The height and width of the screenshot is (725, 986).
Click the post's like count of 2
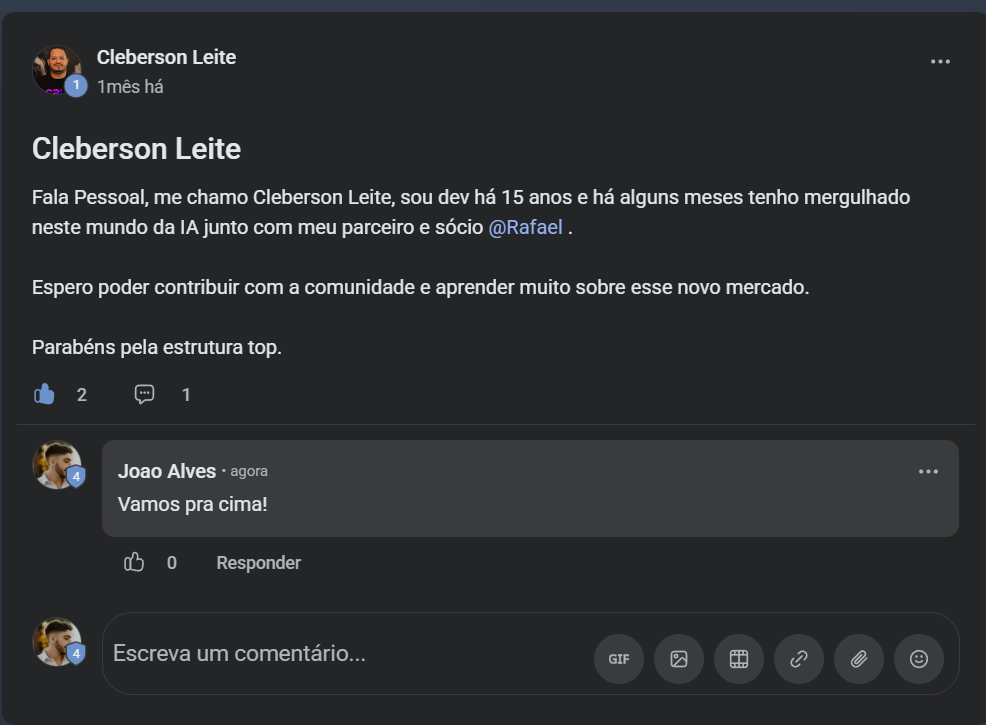[x=82, y=395]
